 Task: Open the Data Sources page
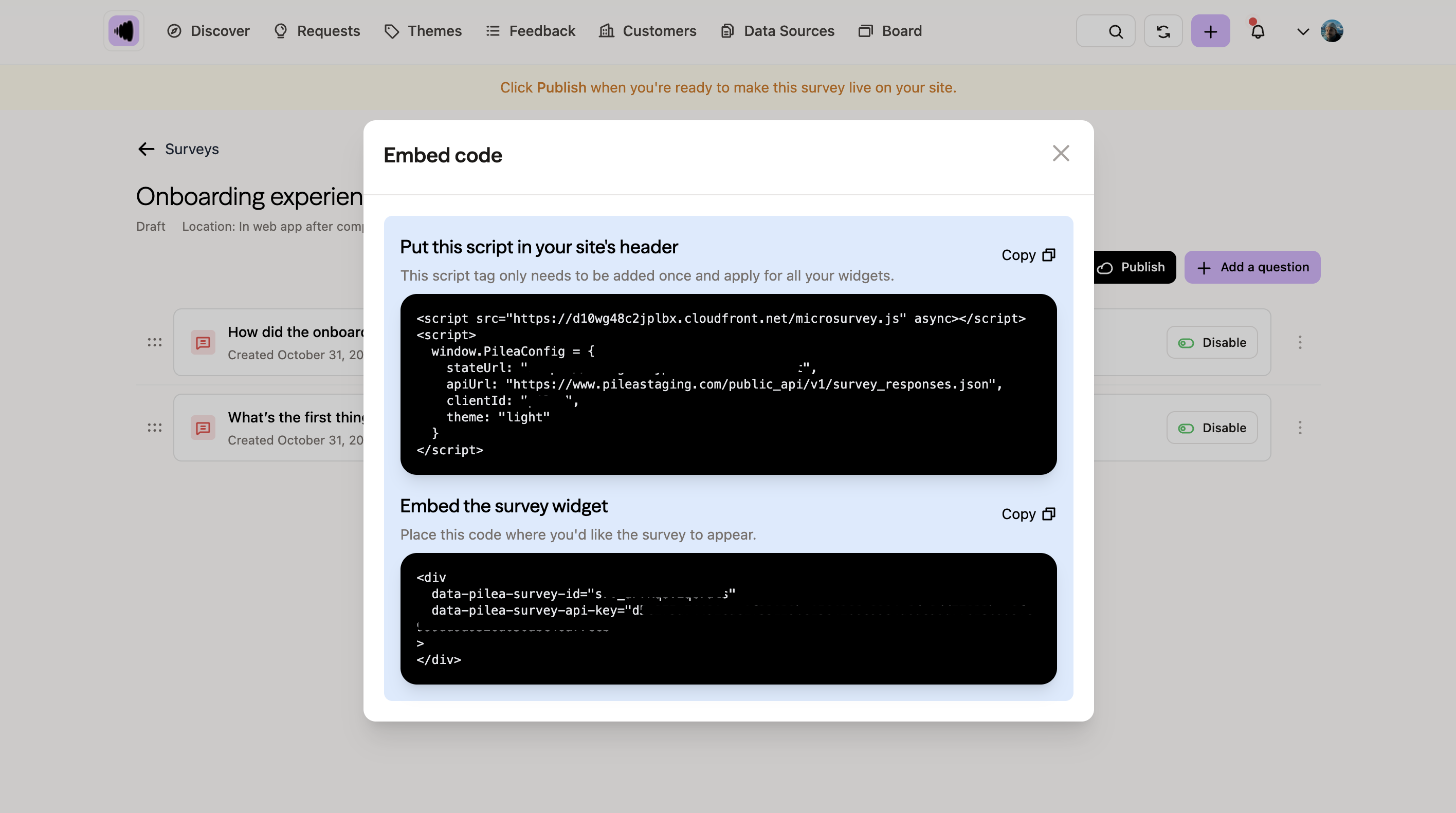pos(777,31)
